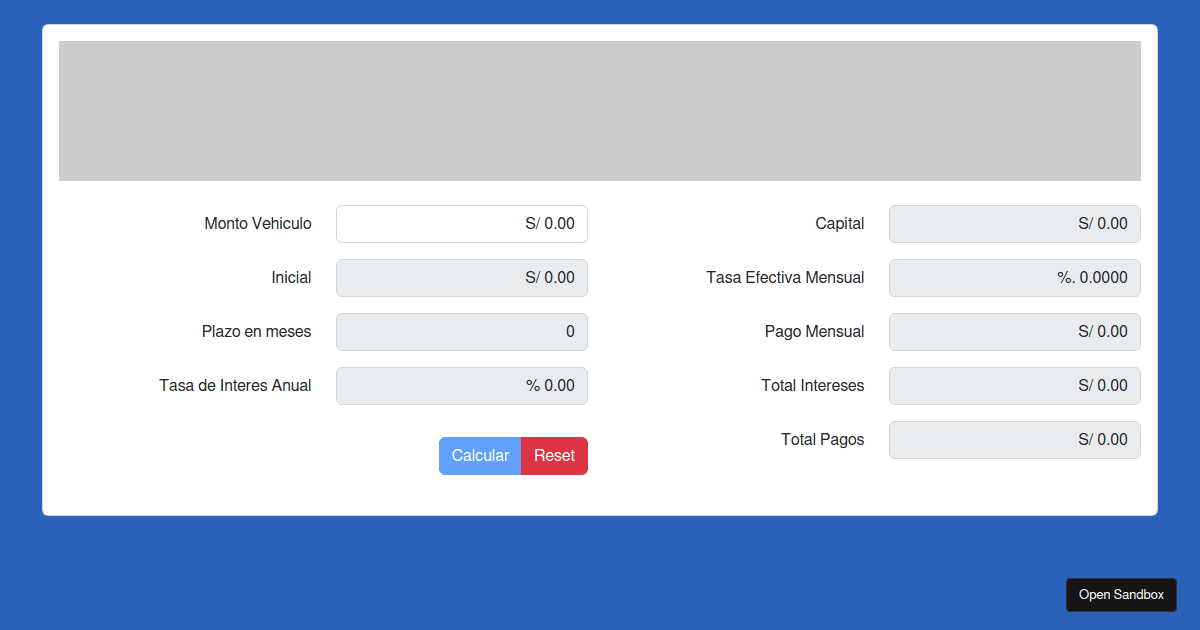Focus the Tasa de Interes Anual field
The image size is (1200, 630).
pos(461,386)
